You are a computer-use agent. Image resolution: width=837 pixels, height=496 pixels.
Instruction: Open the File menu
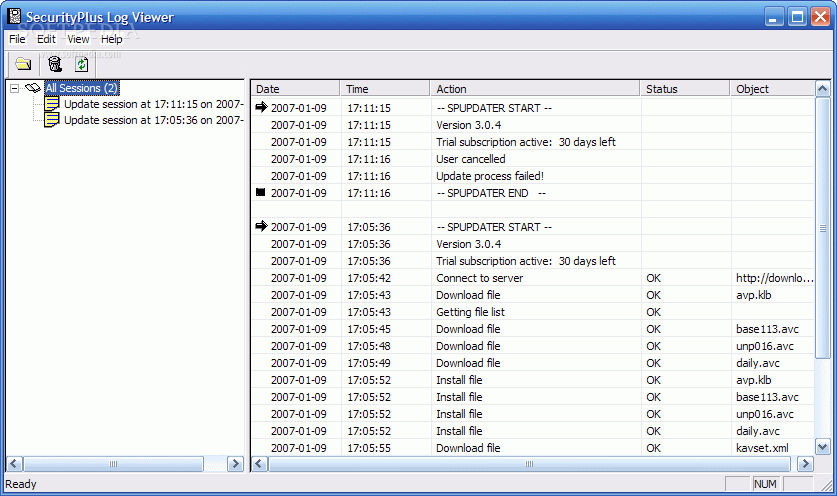click(17, 39)
